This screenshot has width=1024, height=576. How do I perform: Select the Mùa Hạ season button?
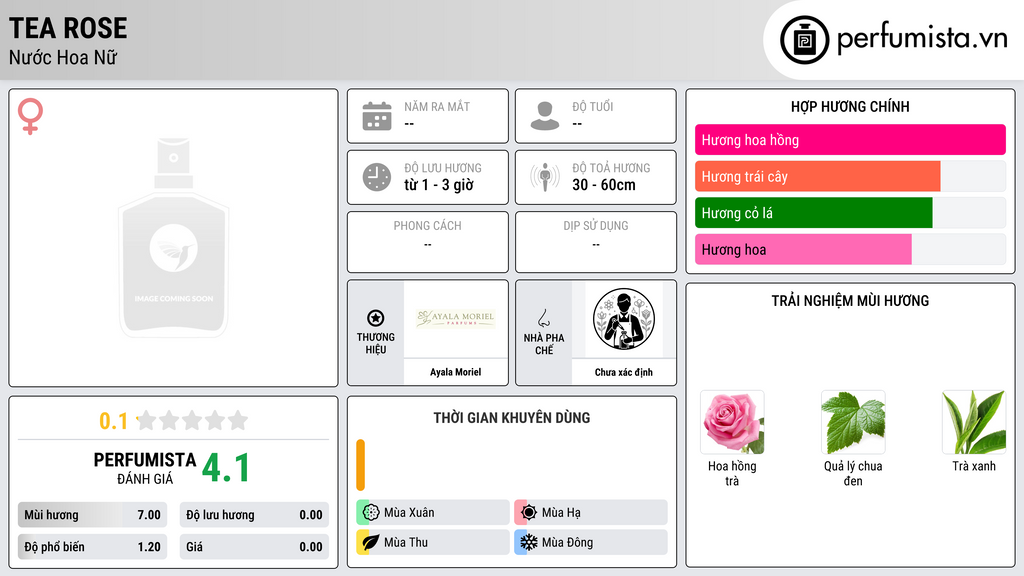pos(591,513)
